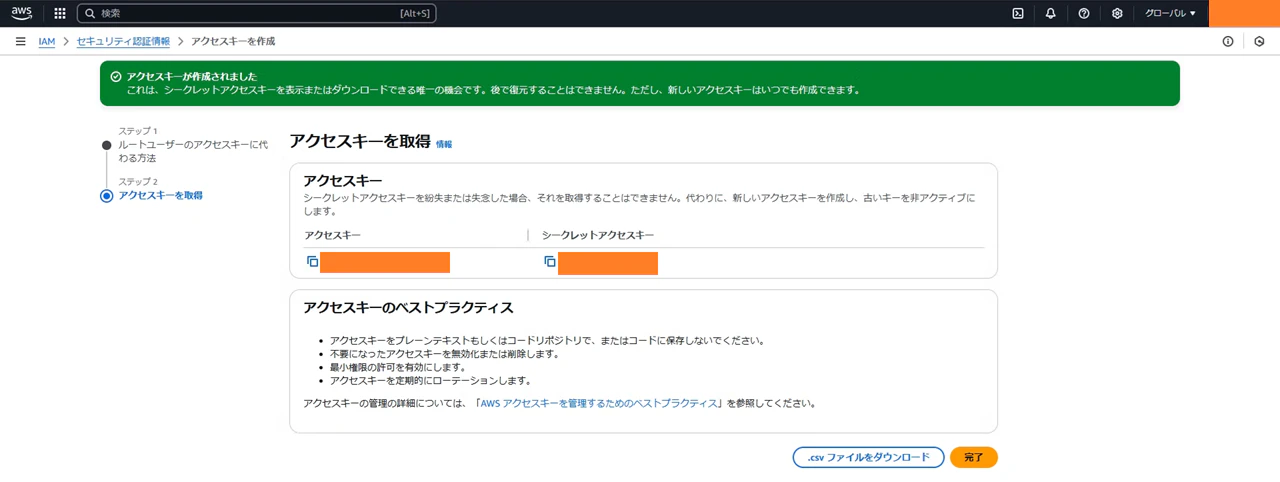Click the アクセスキー column header
This screenshot has height=482, width=1280.
[332, 235]
